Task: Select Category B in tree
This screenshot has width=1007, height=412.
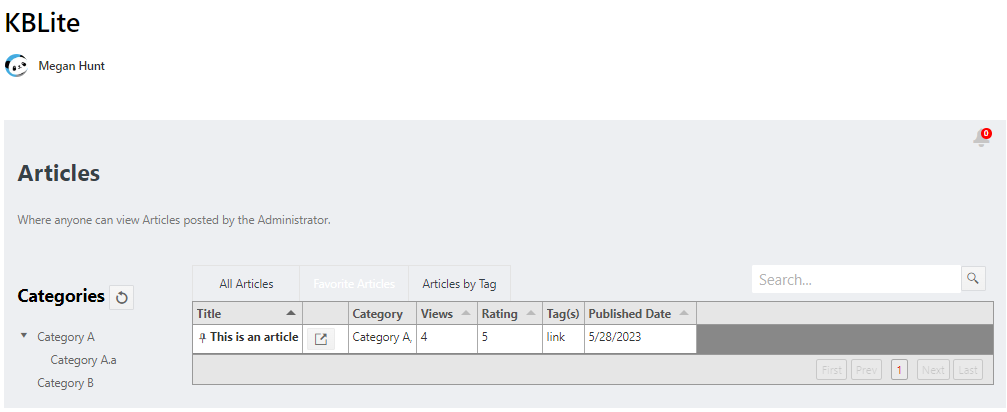Action: click(x=65, y=383)
